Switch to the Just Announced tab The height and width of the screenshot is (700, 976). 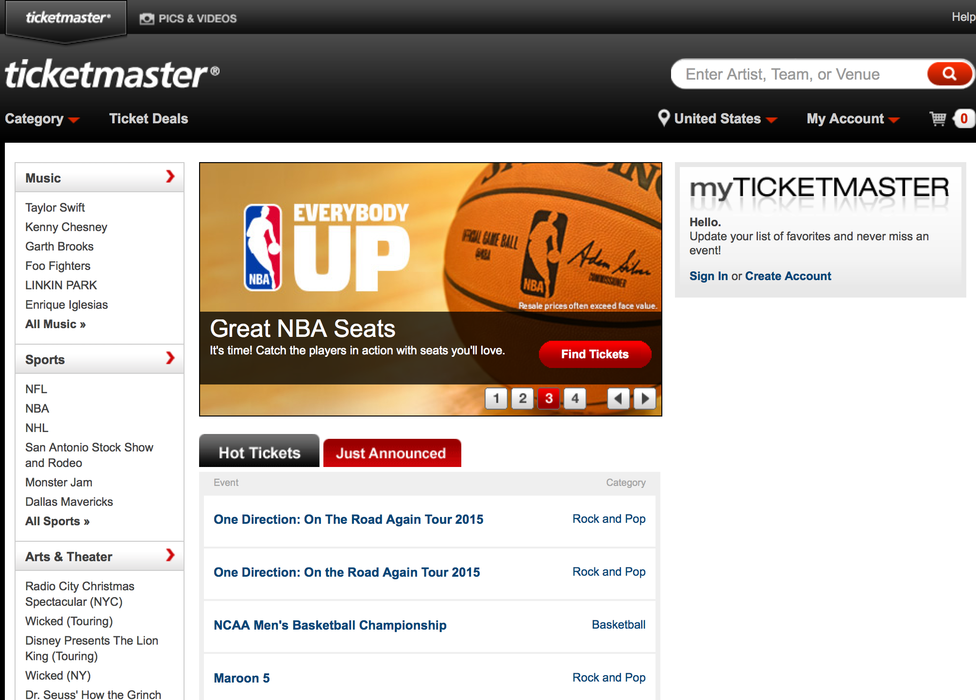391,453
